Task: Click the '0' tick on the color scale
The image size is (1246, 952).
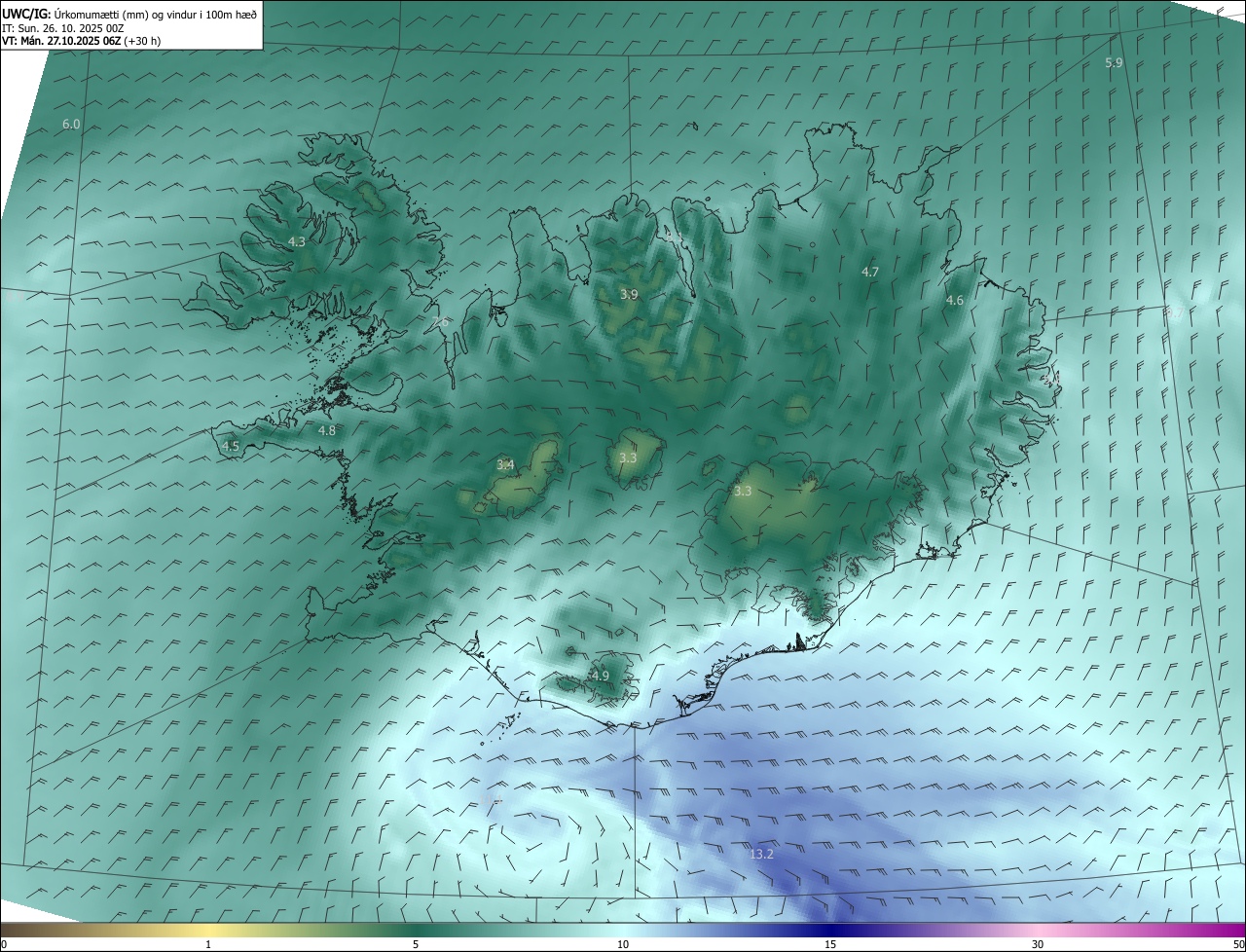Action: coord(4,944)
